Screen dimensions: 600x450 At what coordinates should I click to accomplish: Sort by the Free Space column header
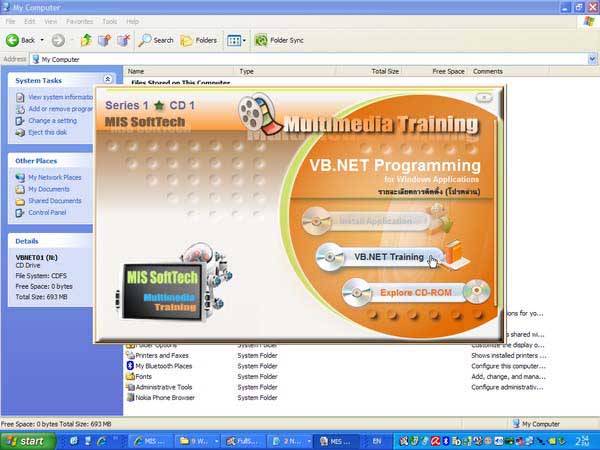pyautogui.click(x=436, y=71)
